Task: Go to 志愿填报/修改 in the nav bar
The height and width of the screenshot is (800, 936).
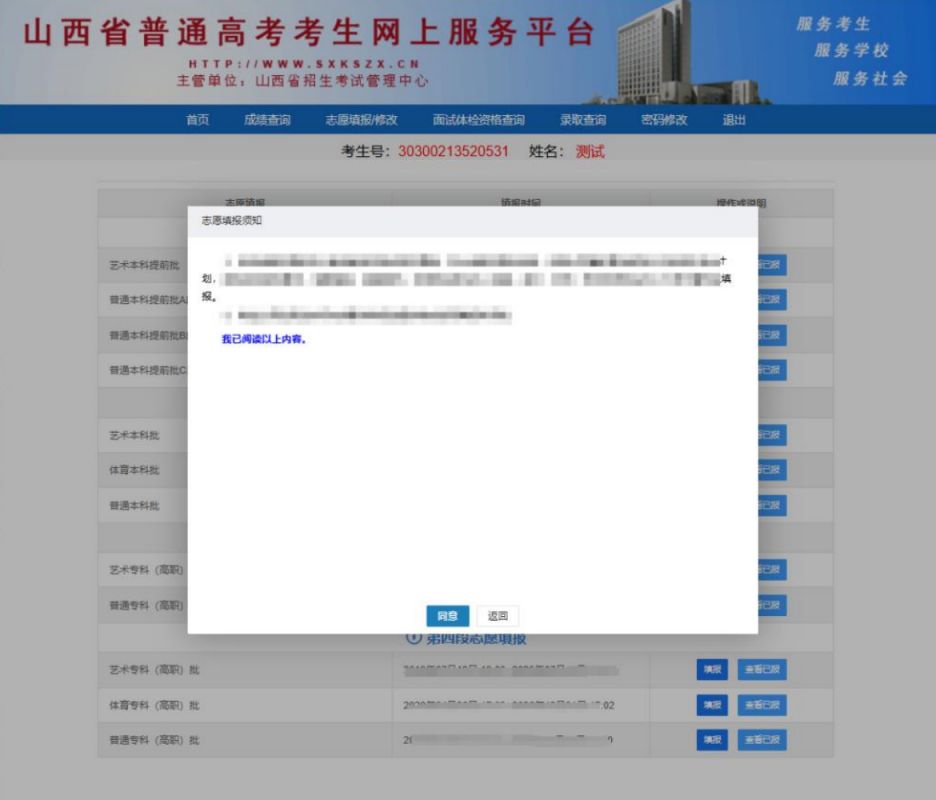Action: [x=361, y=120]
